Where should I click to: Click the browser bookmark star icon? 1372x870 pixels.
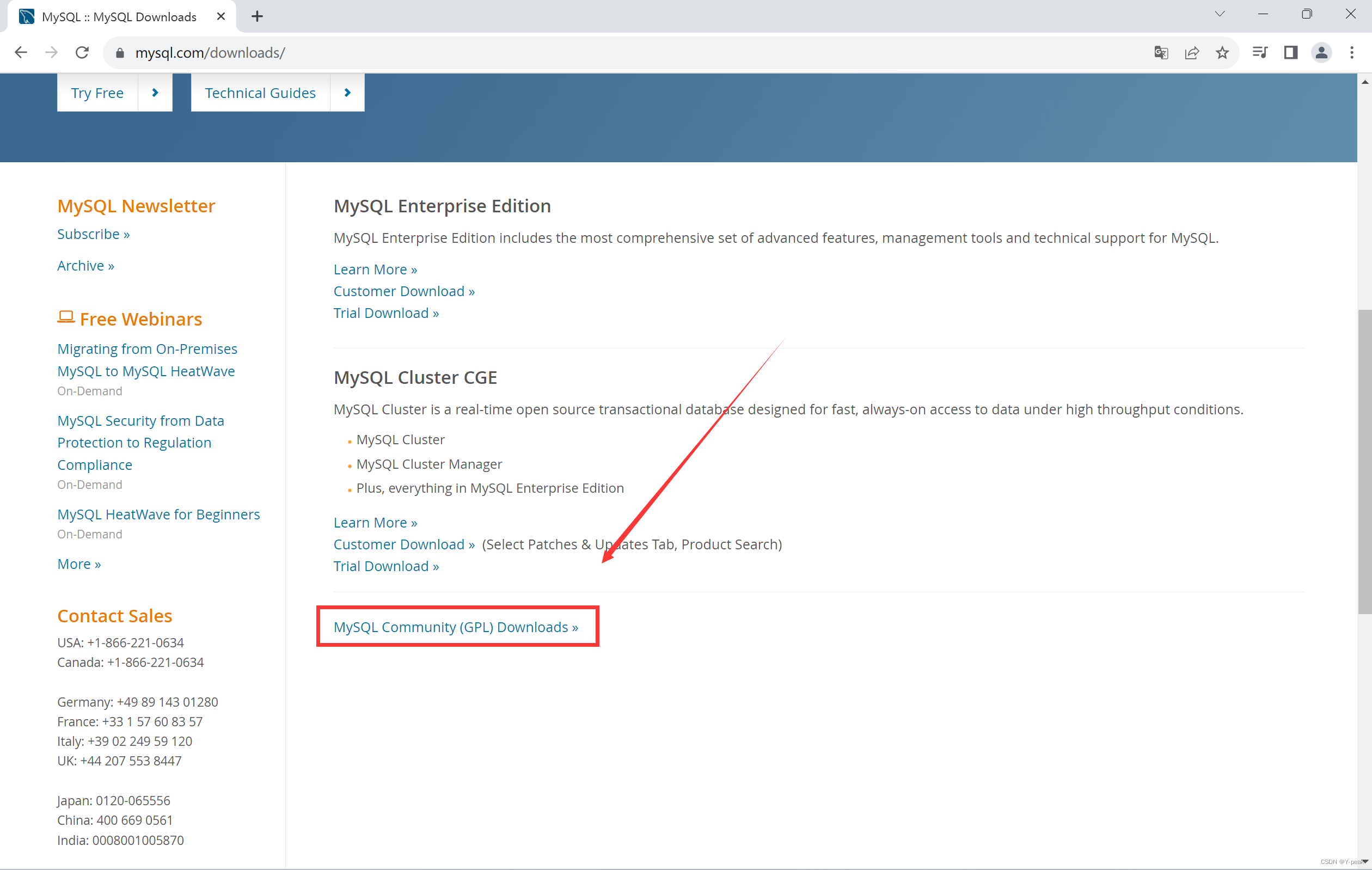tap(1222, 53)
